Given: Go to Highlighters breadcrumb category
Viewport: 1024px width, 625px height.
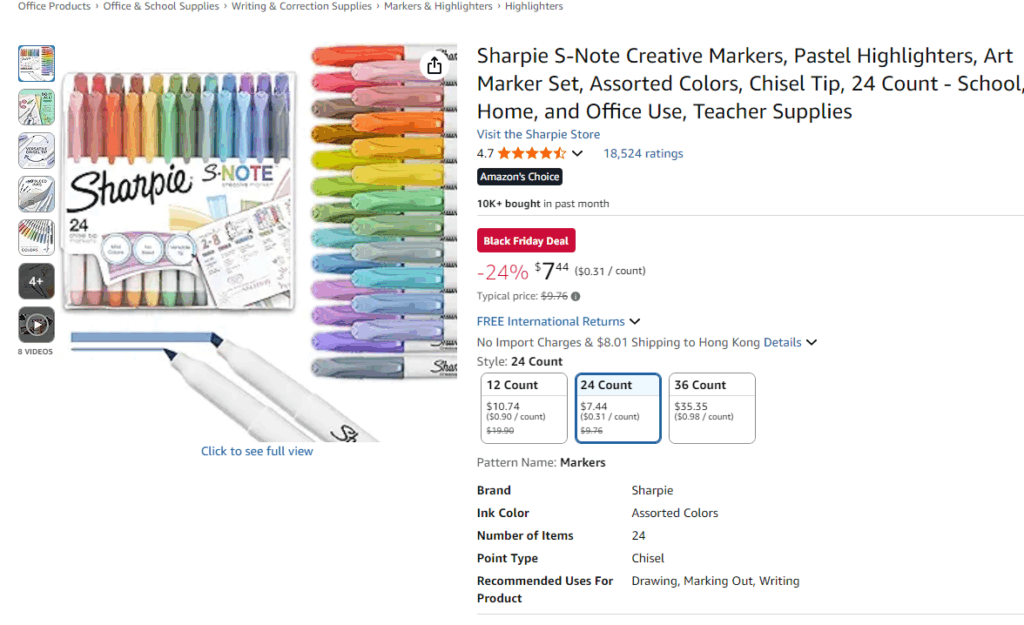Looking at the screenshot, I should point(534,6).
